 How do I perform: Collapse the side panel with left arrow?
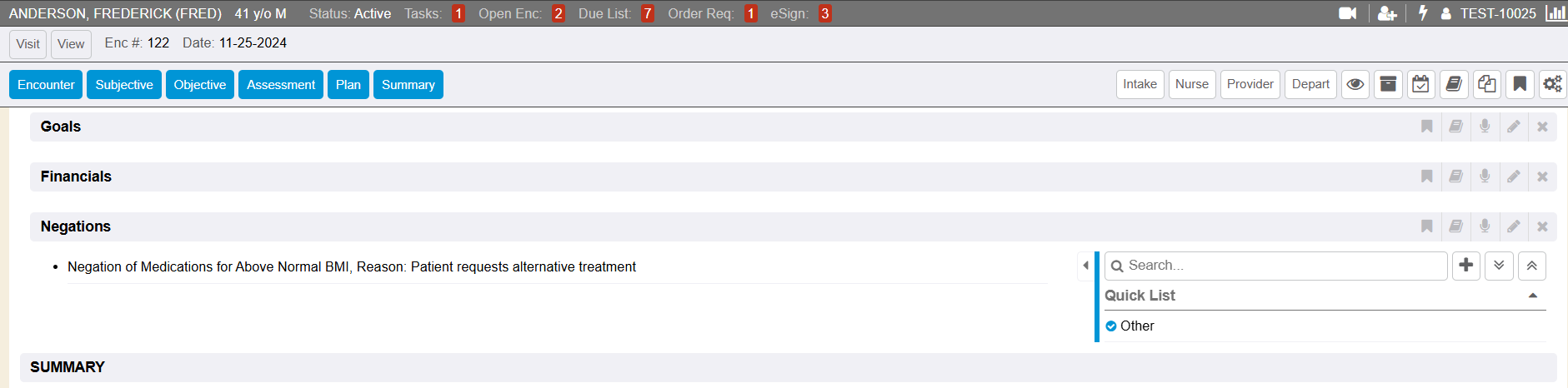coord(1085,266)
